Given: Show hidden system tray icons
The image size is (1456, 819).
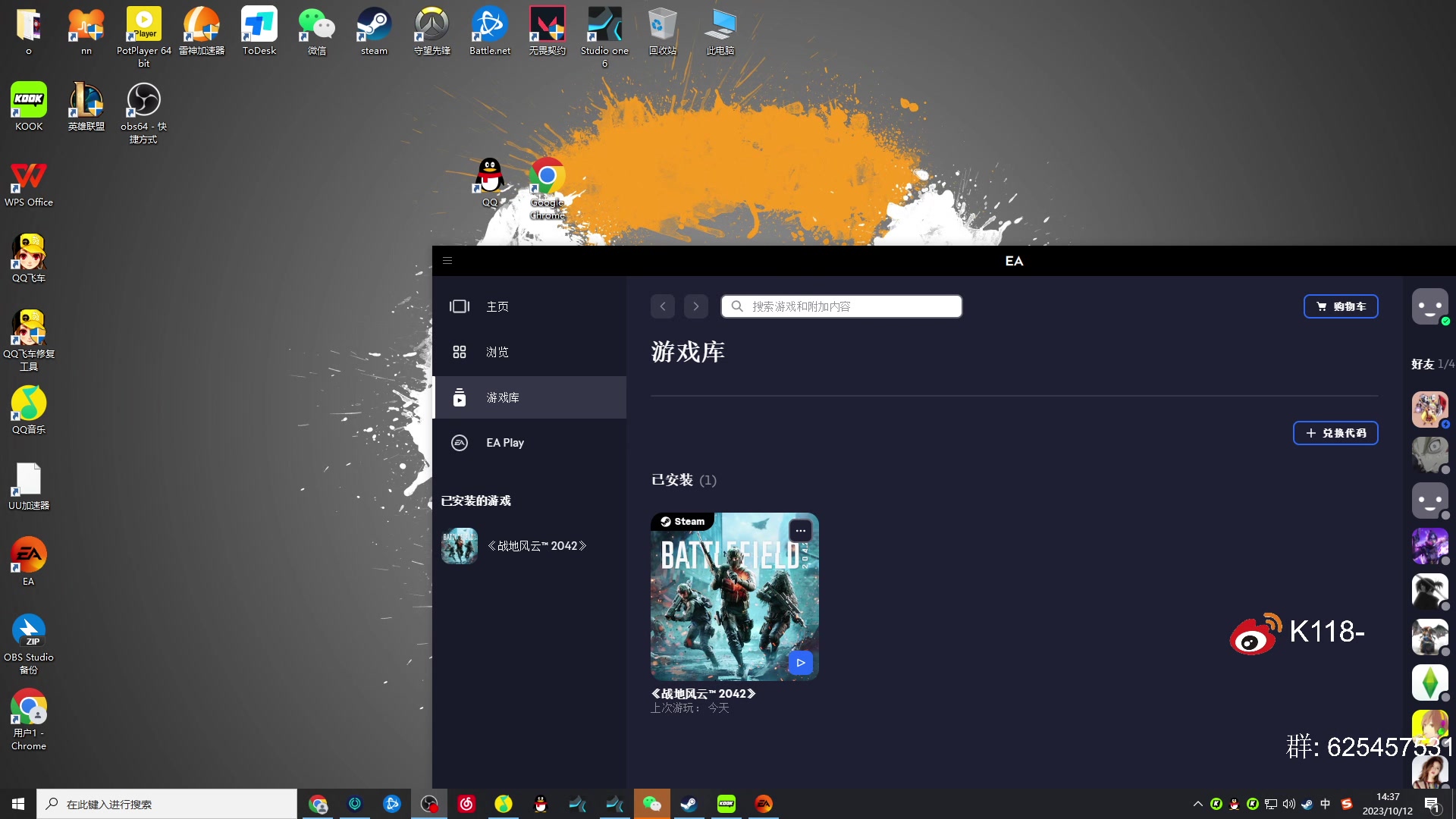Looking at the screenshot, I should (1198, 804).
